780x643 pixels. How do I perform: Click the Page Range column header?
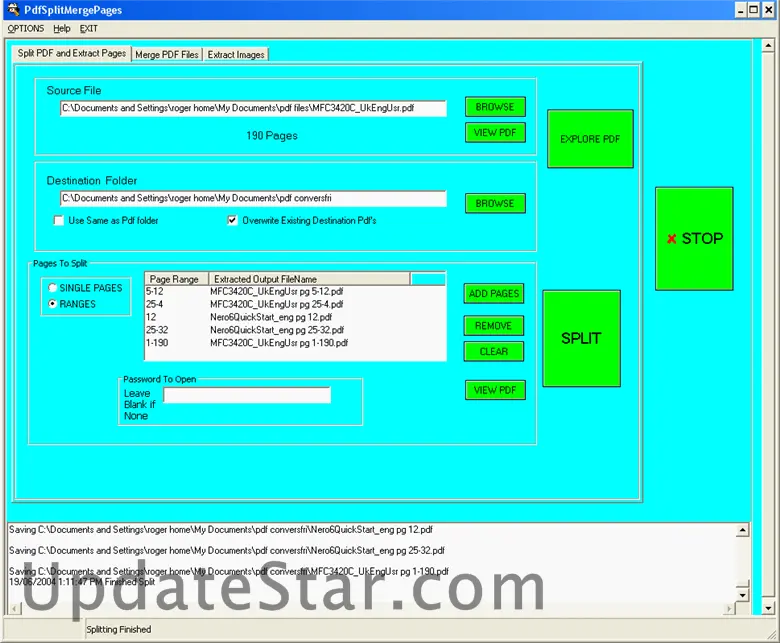point(177,279)
